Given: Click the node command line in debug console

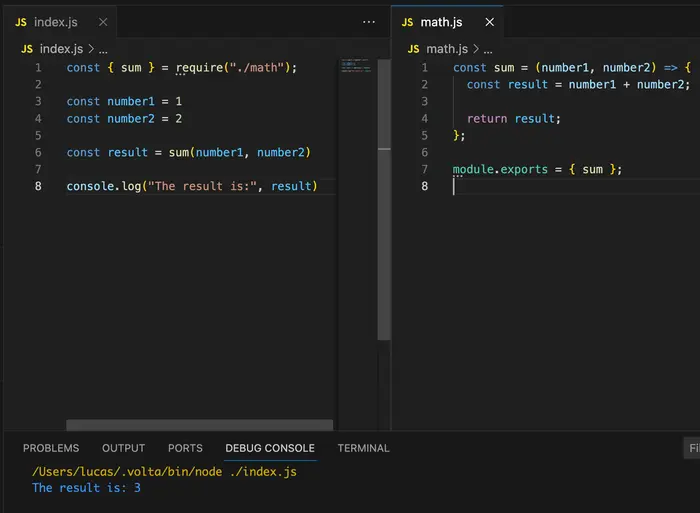Looking at the screenshot, I should pos(164,472).
